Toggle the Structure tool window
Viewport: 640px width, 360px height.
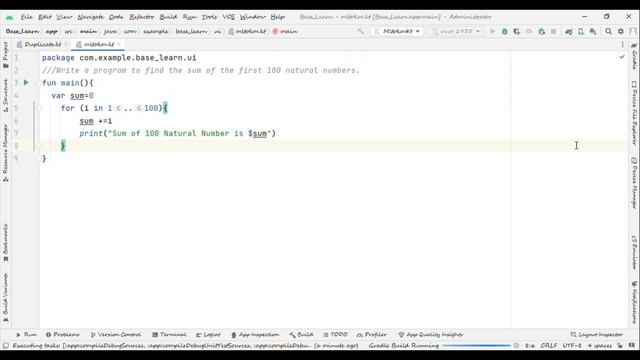tap(6, 96)
